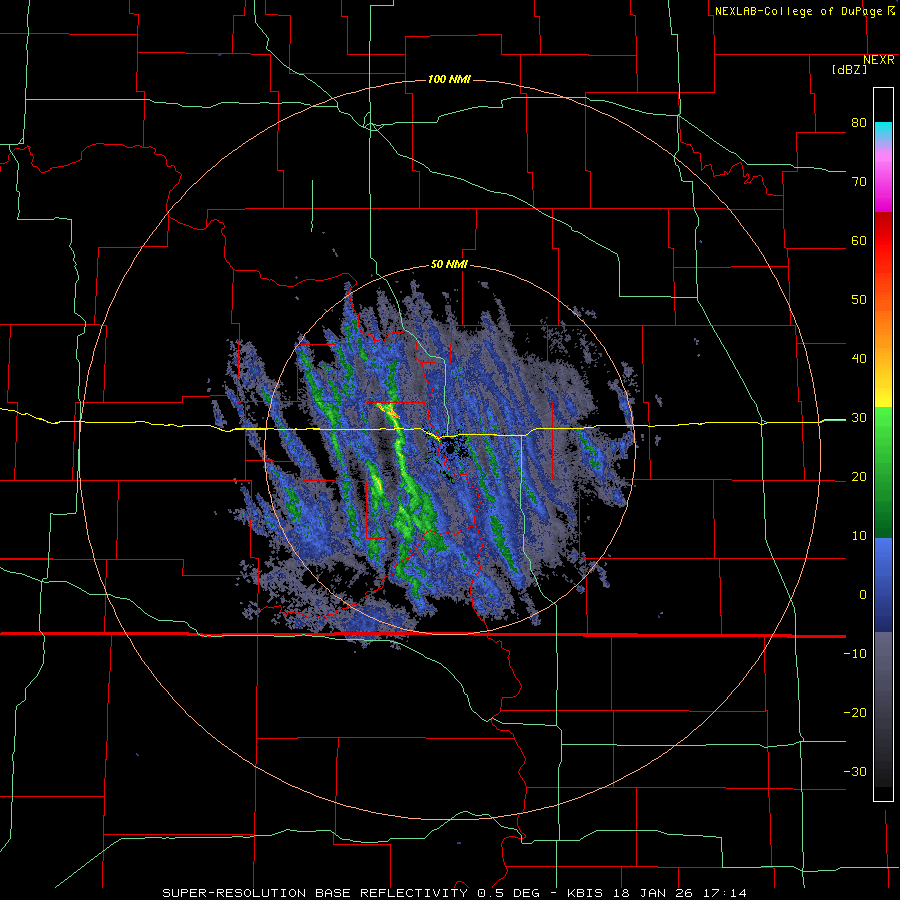Click the [dBZ] legend unit label
This screenshot has height=900, width=900.
click(849, 69)
